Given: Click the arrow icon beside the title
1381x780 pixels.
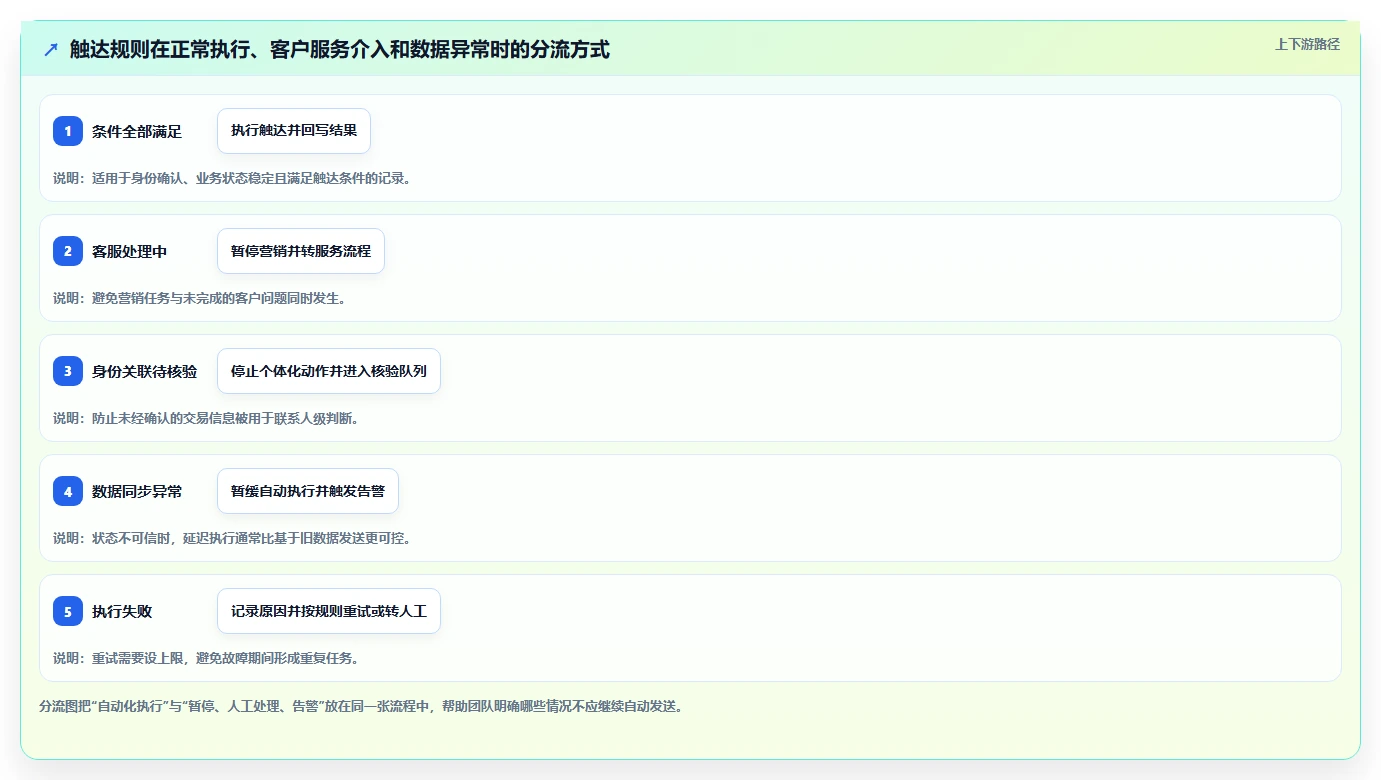Looking at the screenshot, I should pos(51,49).
